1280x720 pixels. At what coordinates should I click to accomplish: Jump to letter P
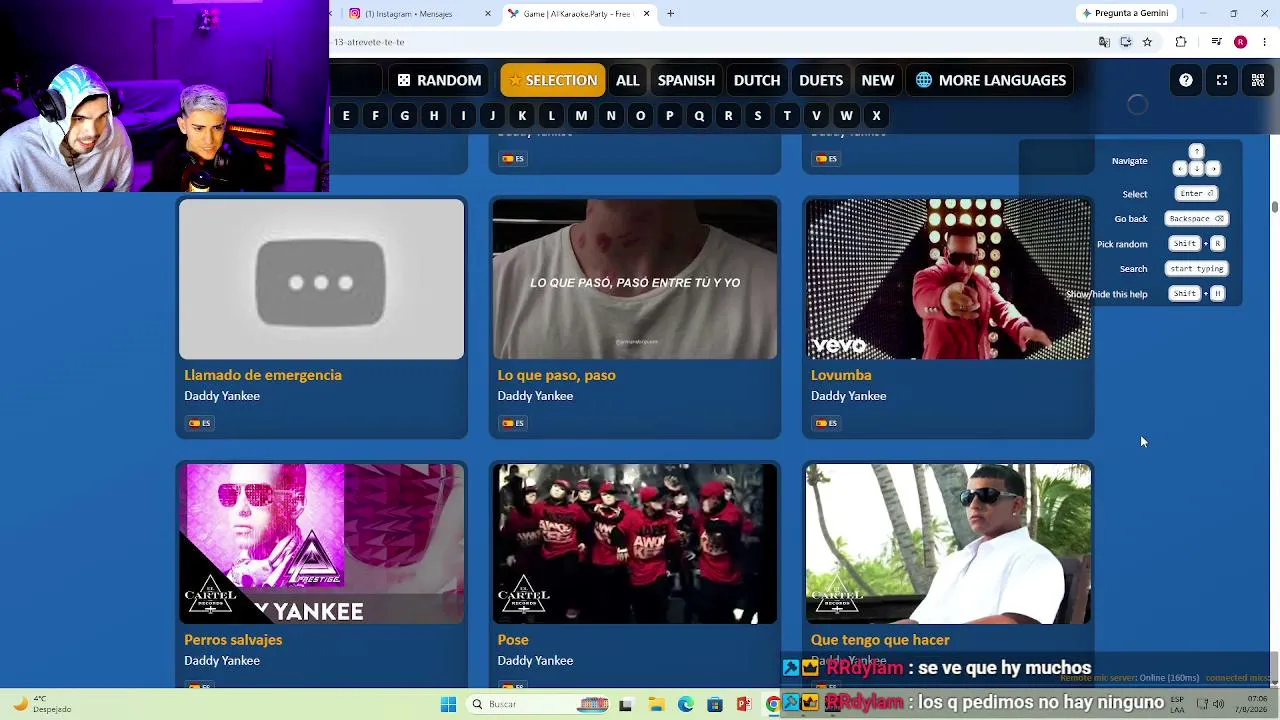(x=670, y=116)
